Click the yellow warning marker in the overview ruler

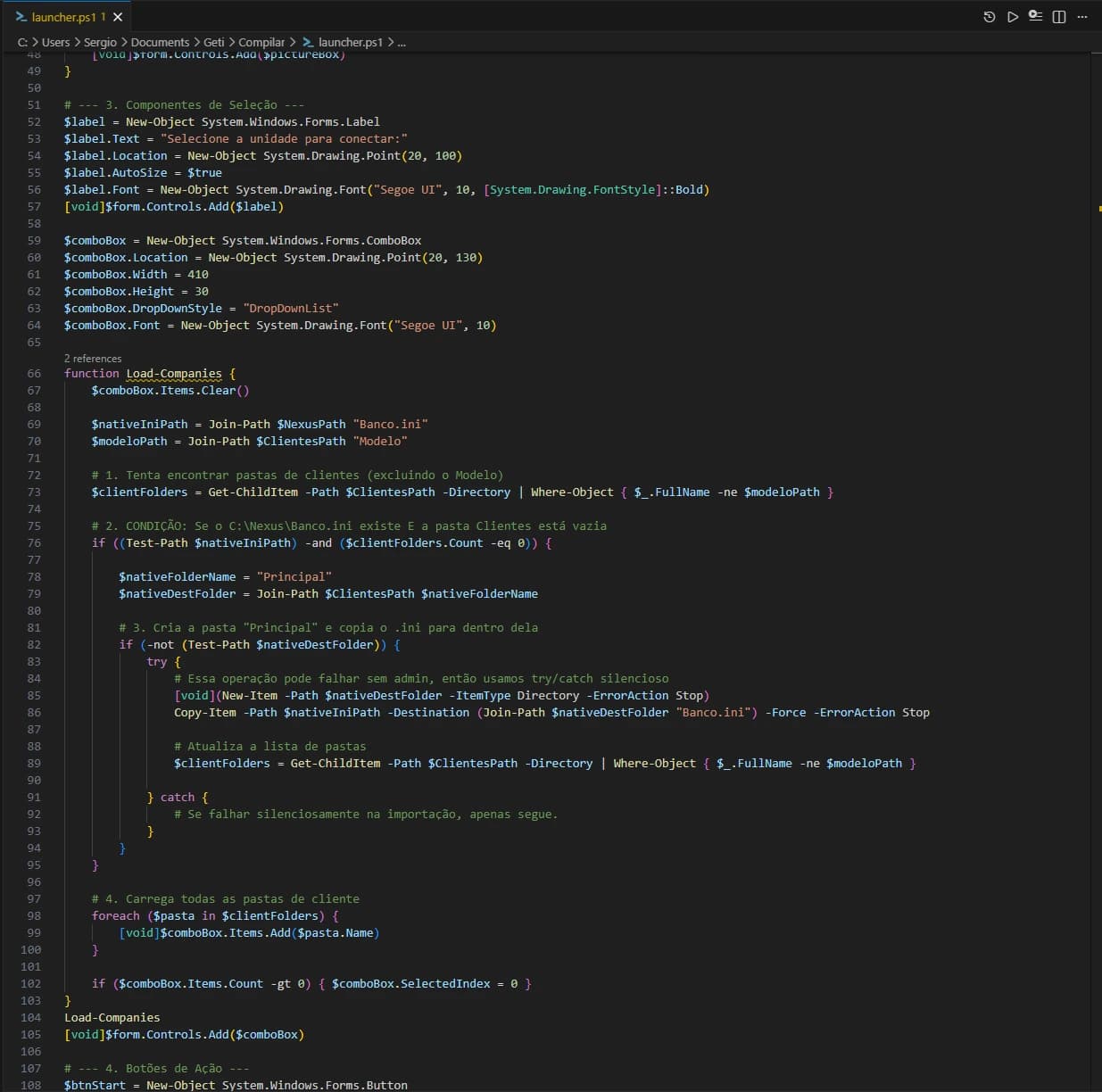[1099, 209]
